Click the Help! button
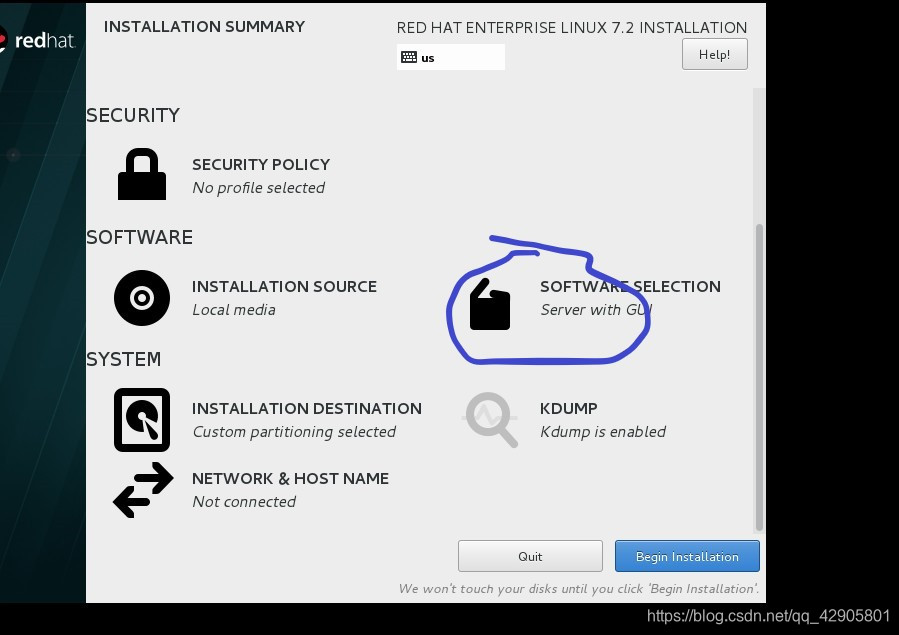 [714, 54]
